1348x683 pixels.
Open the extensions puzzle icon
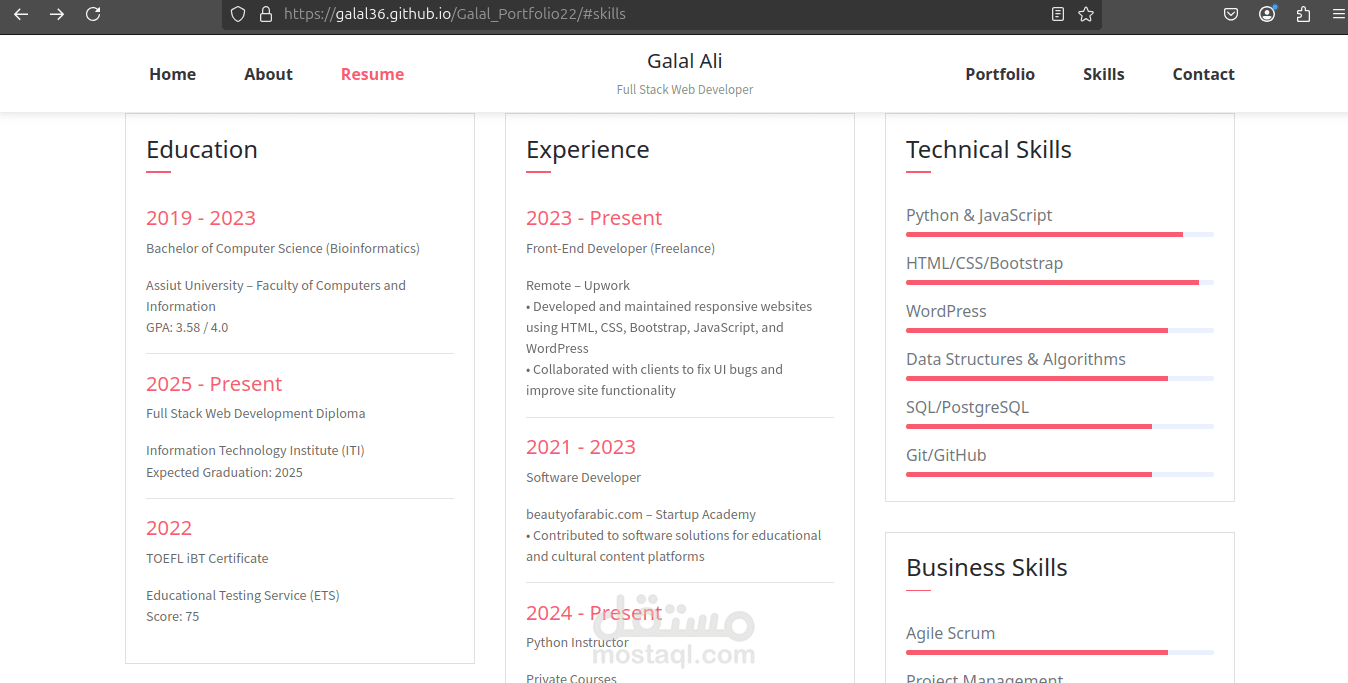[1303, 14]
